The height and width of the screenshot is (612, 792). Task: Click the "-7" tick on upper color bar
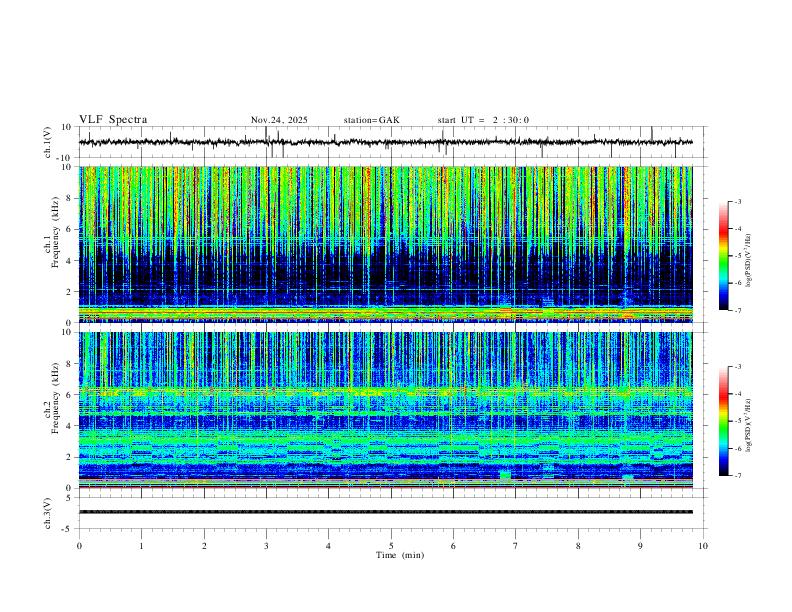pyautogui.click(x=737, y=310)
